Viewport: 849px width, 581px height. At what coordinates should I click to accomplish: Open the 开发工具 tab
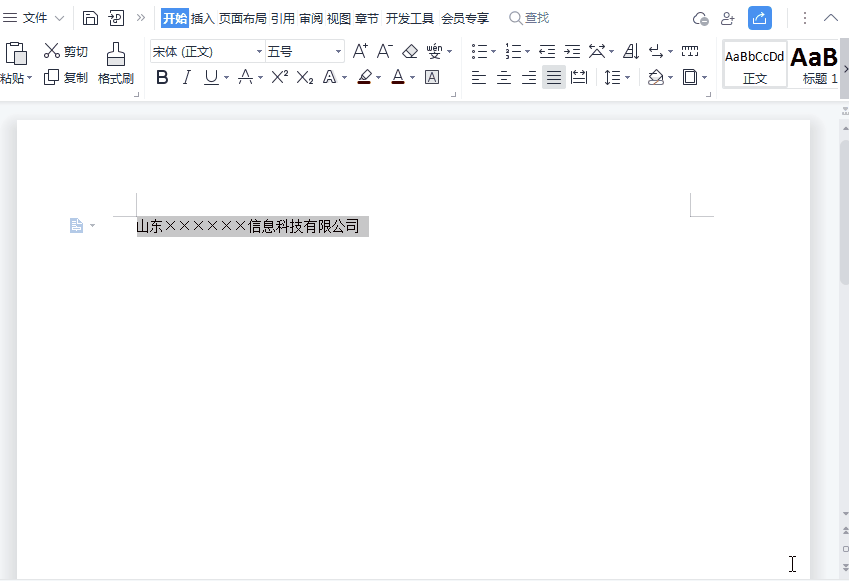[410, 18]
